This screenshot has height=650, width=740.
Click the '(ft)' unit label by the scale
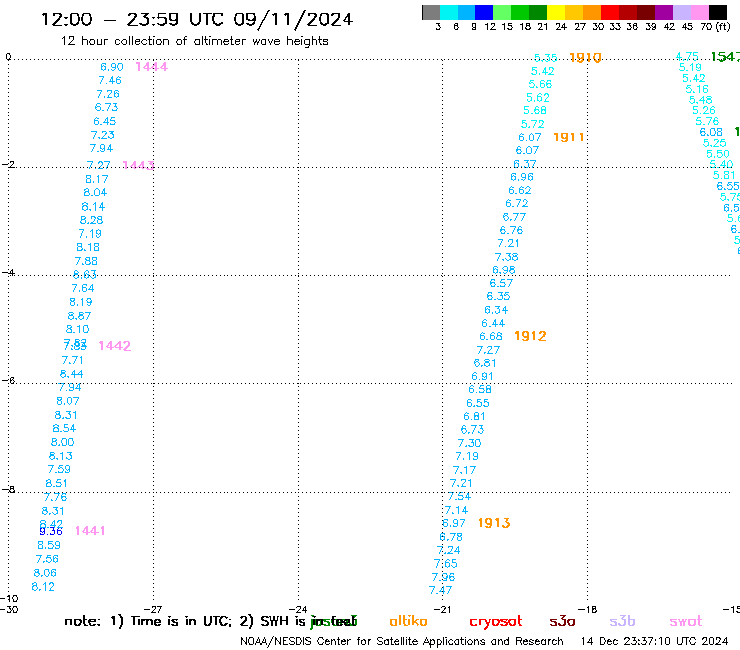tap(723, 26)
